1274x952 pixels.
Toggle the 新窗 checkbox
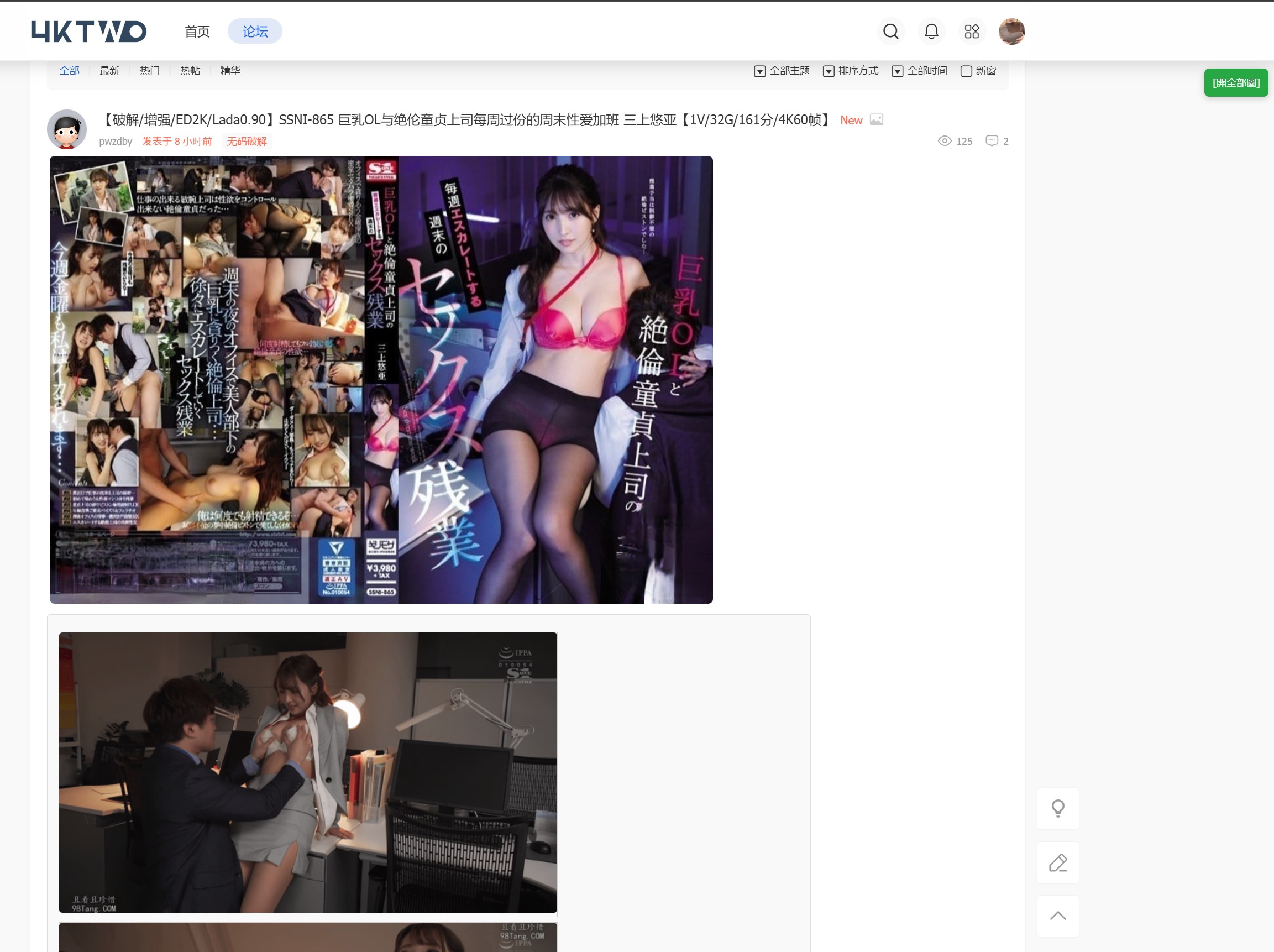pyautogui.click(x=967, y=71)
